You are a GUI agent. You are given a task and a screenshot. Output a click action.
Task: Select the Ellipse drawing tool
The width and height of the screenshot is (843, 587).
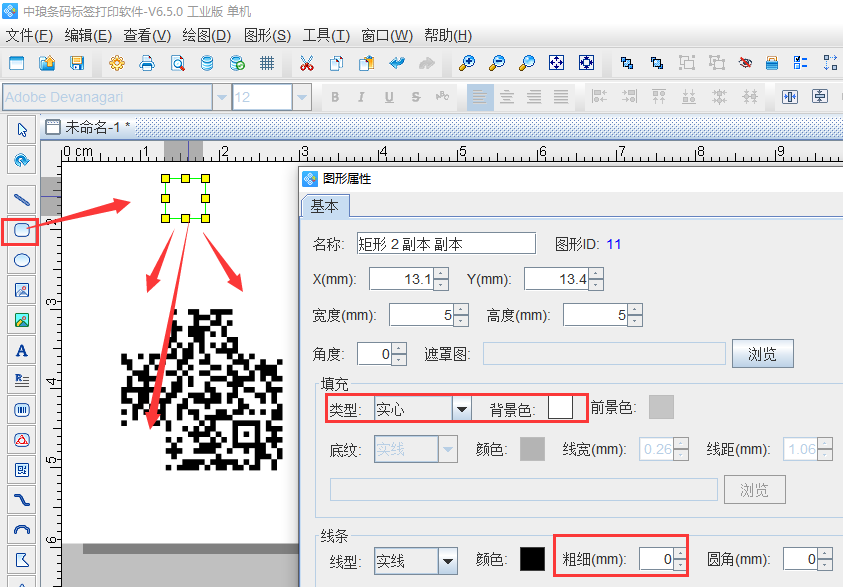point(21,260)
